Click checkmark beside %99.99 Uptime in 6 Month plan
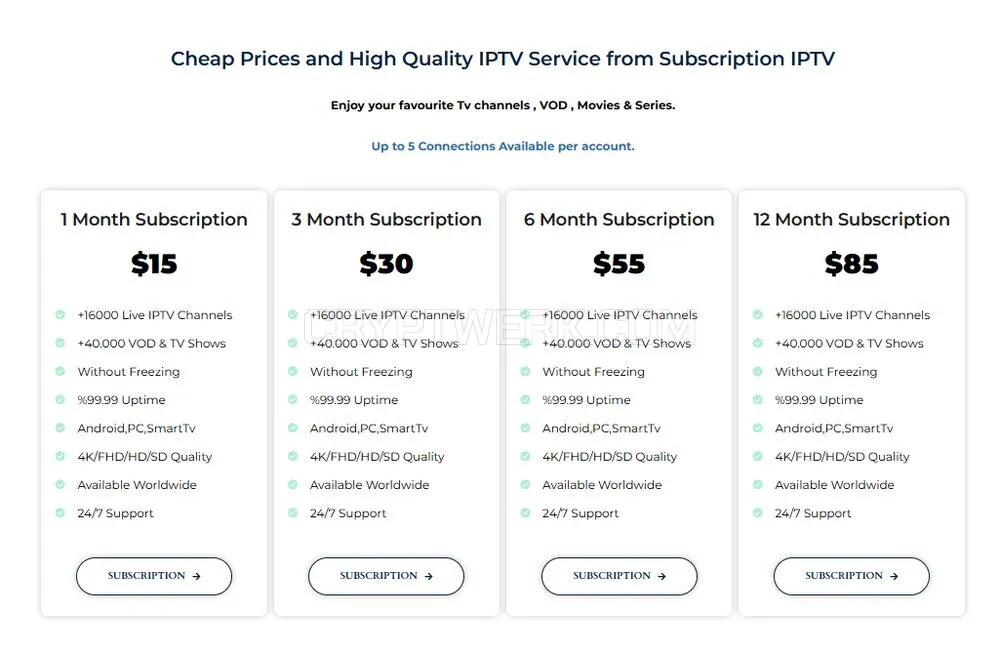 (526, 399)
